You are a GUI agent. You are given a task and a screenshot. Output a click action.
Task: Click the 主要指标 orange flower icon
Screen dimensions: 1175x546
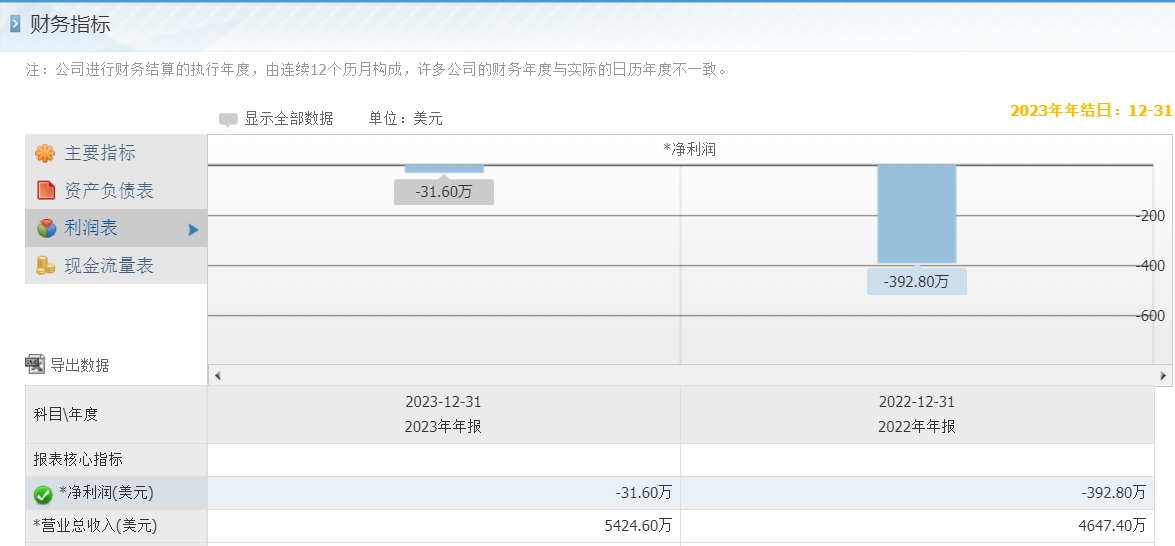point(45,154)
